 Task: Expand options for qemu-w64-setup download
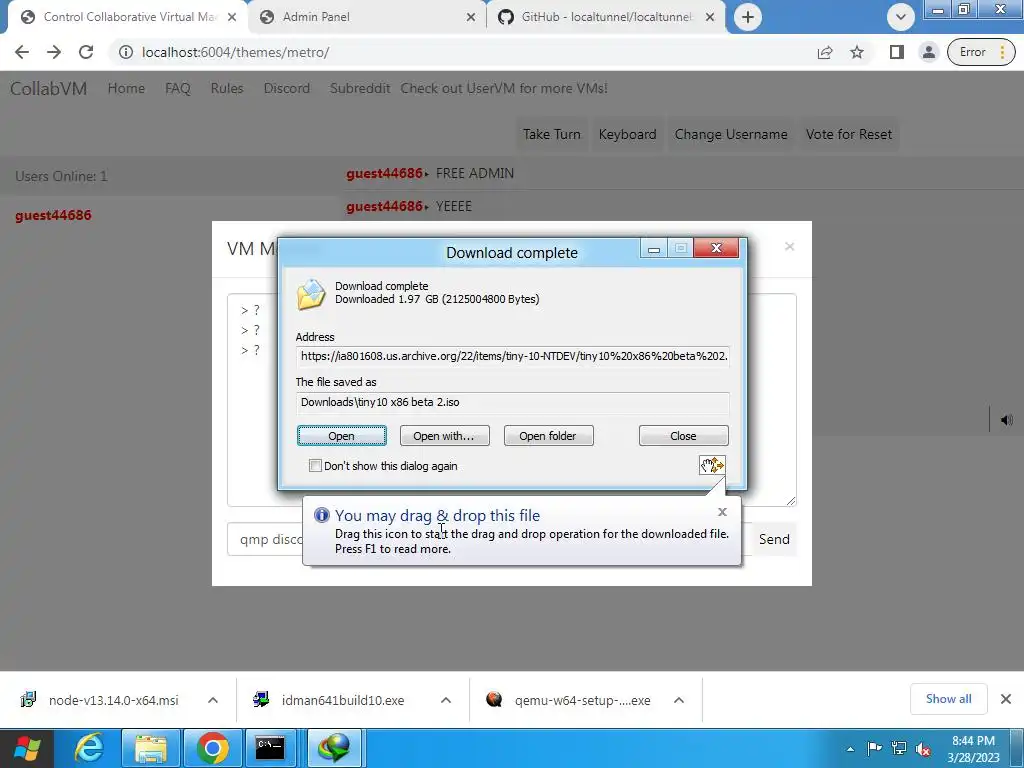(x=679, y=700)
